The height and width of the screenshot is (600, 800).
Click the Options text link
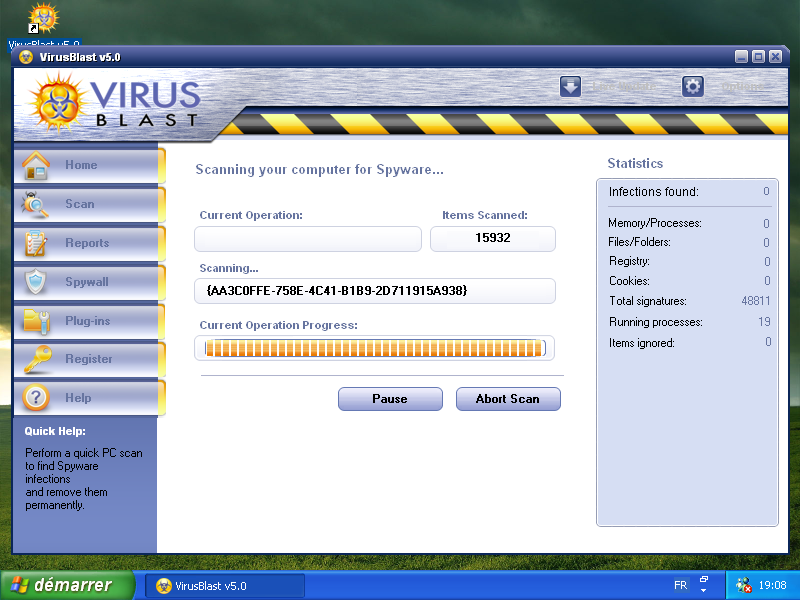tap(742, 86)
